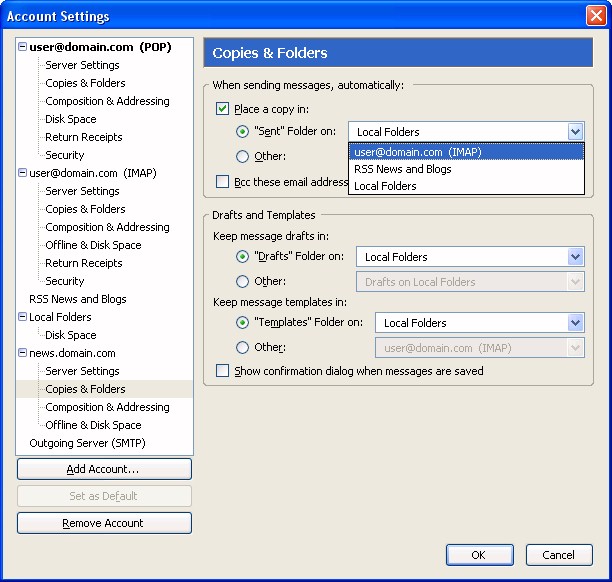Select the "Sent" Folder on radio button
Image resolution: width=612 pixels, height=582 pixels.
pos(242,132)
